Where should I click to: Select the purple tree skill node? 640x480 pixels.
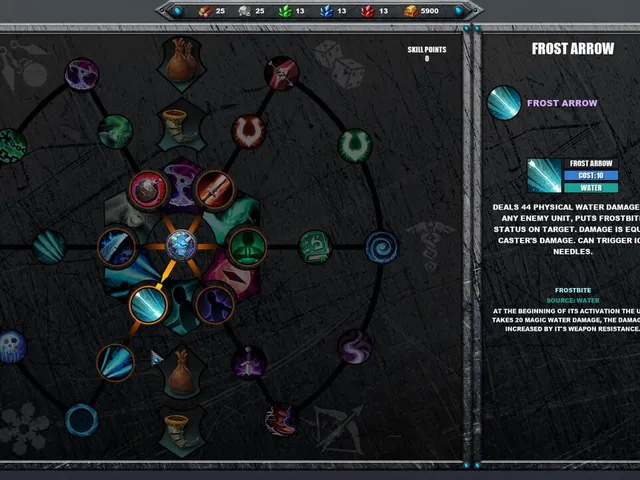82,74
